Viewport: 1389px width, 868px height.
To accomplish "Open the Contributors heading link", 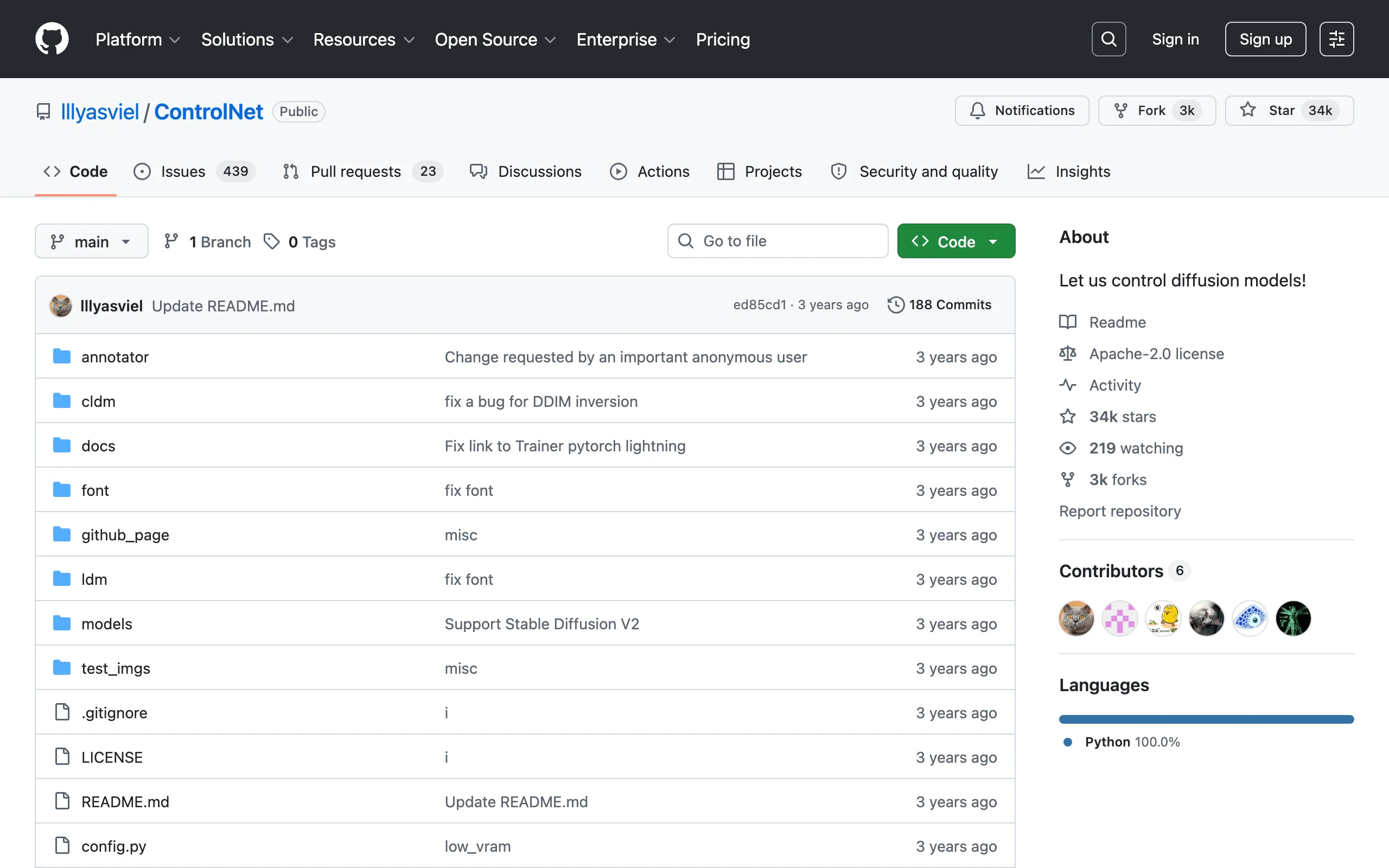I will click(x=1125, y=571).
